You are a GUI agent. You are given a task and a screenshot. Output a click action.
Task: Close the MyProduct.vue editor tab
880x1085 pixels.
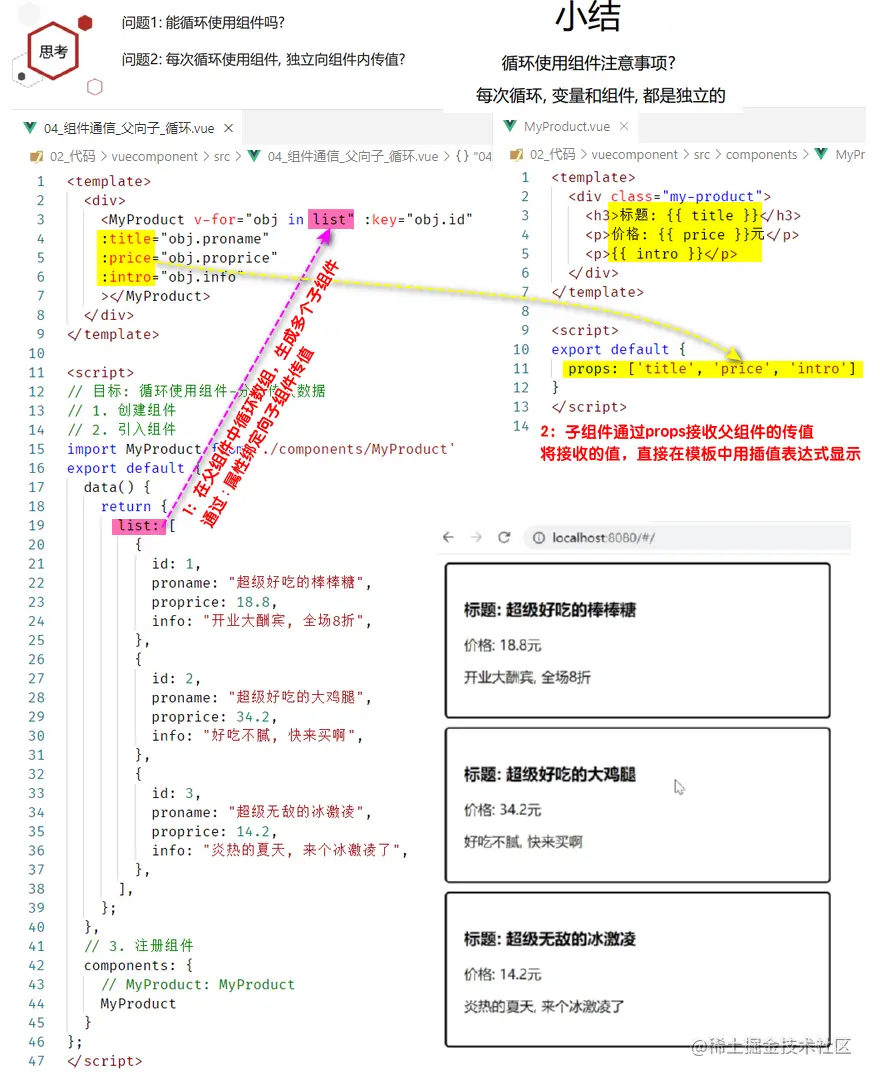click(x=624, y=126)
